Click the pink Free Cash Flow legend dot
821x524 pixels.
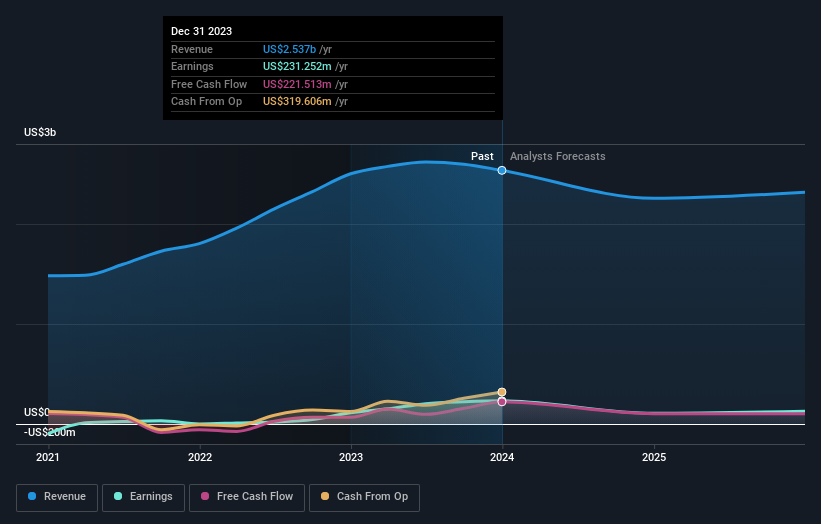(205, 496)
